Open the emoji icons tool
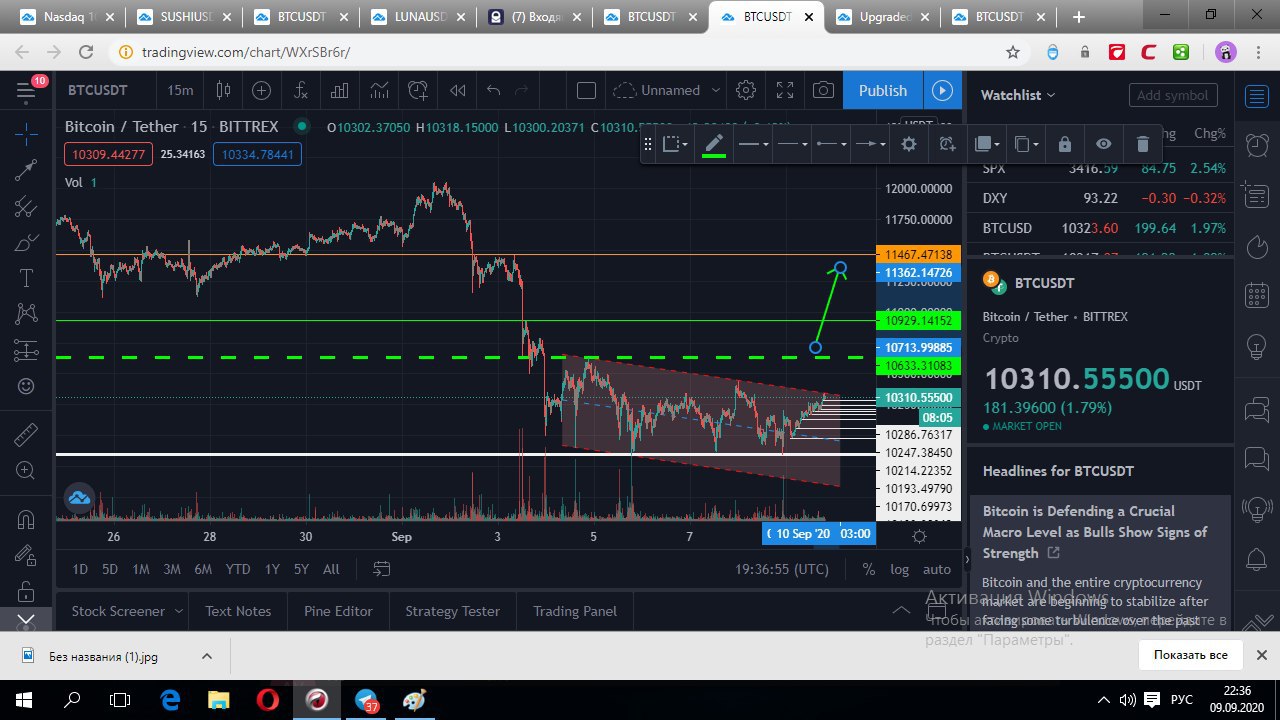This screenshot has width=1280, height=720. click(x=26, y=386)
